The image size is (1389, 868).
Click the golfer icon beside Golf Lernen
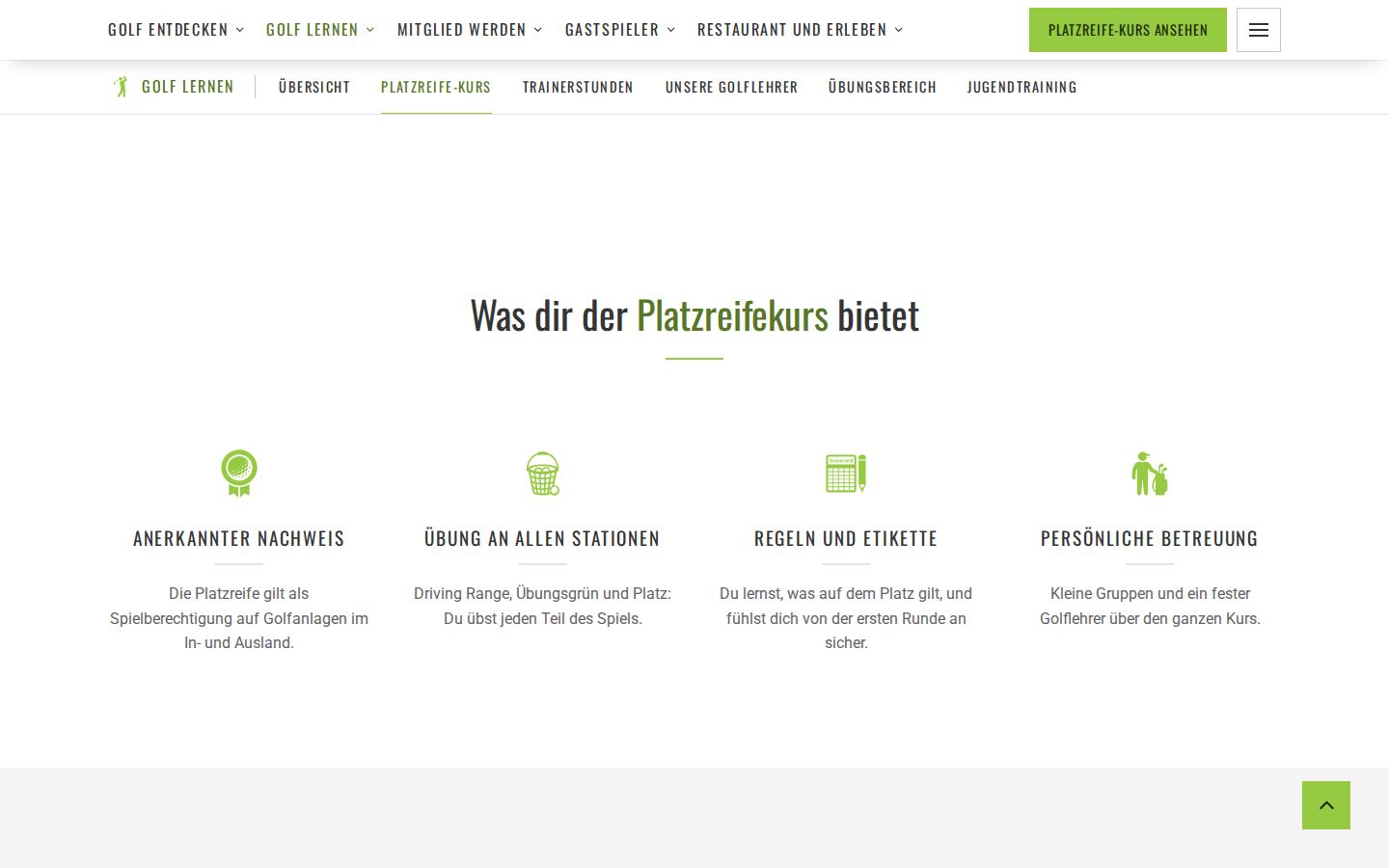[x=121, y=87]
